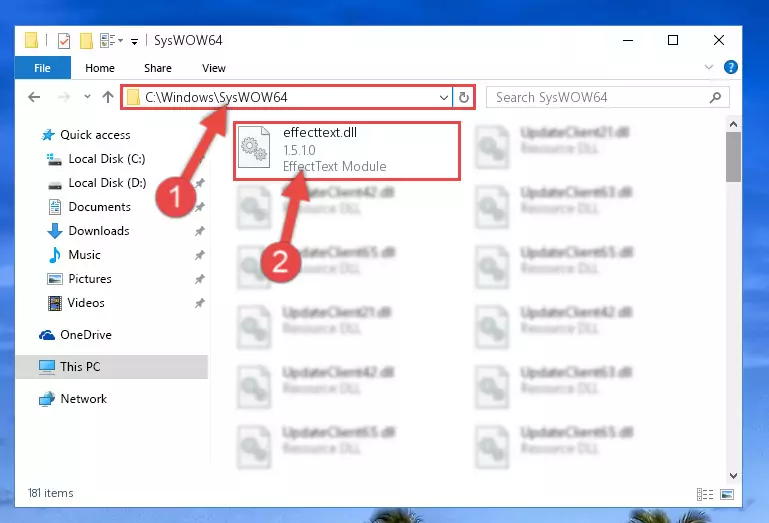769x523 pixels.
Task: Click the scroll up arrow of the file list
Action: click(733, 124)
